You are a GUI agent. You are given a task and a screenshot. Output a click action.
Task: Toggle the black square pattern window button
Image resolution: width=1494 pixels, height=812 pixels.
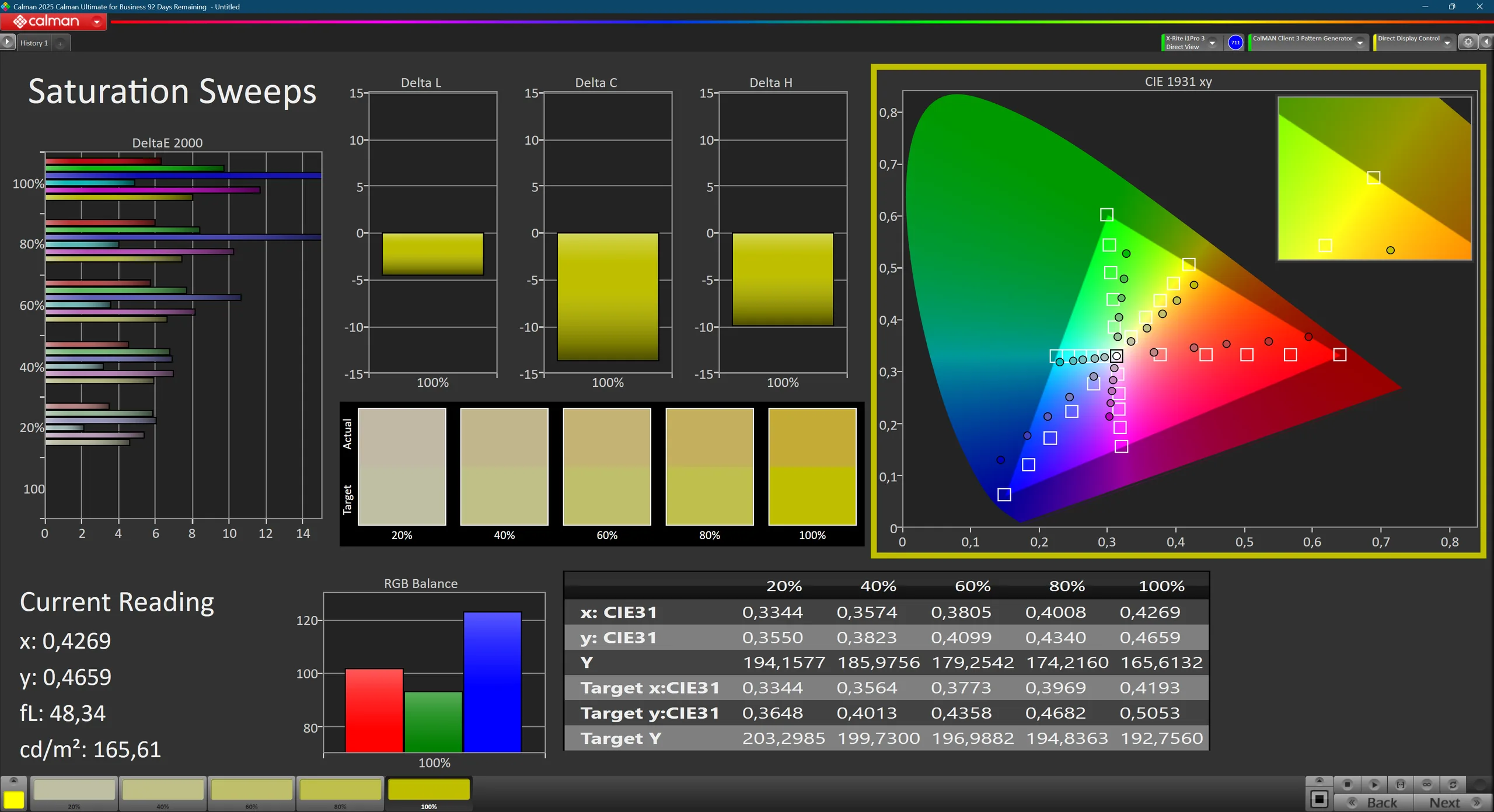tap(1319, 799)
